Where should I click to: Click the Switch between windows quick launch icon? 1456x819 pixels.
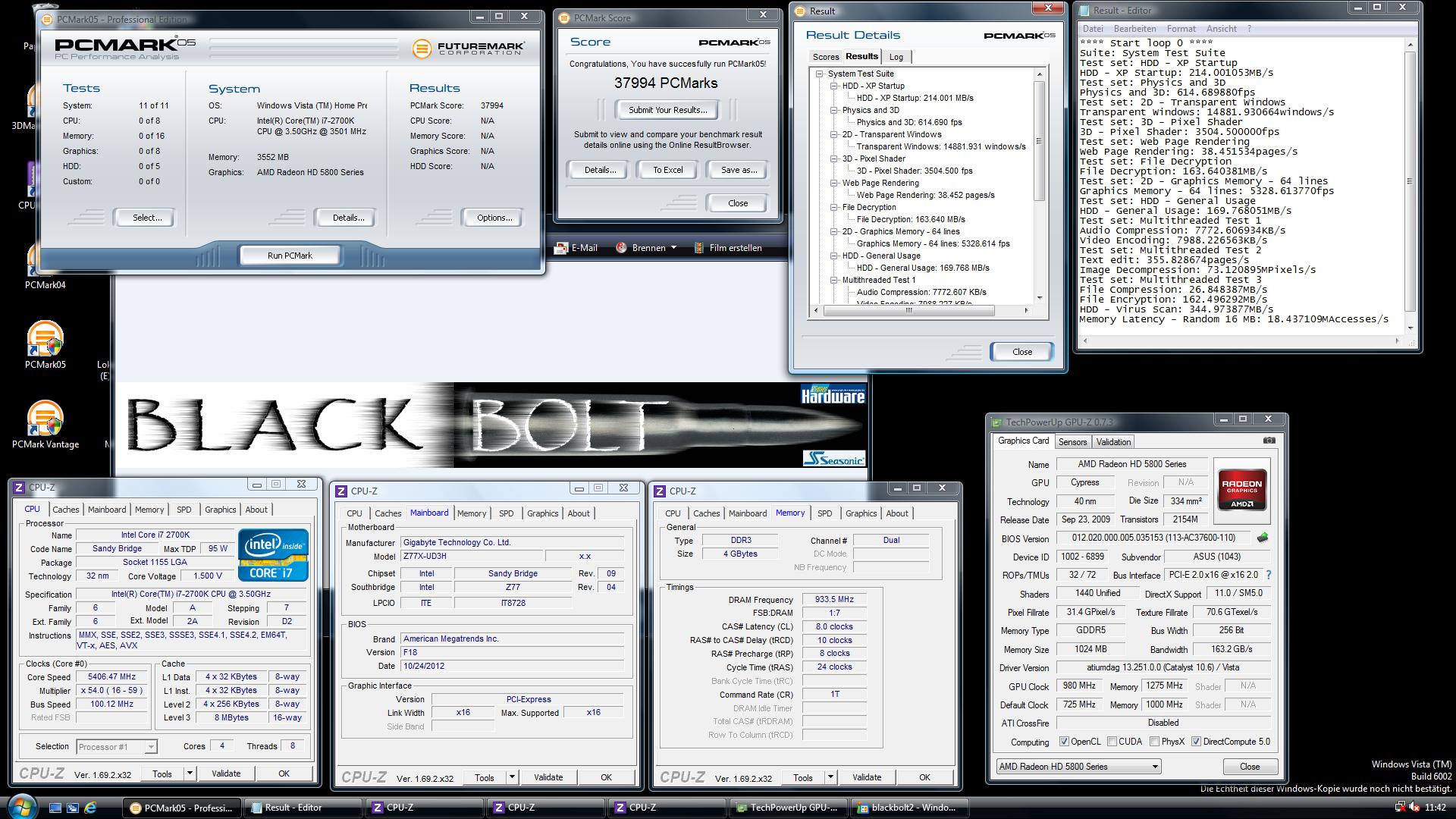click(73, 808)
